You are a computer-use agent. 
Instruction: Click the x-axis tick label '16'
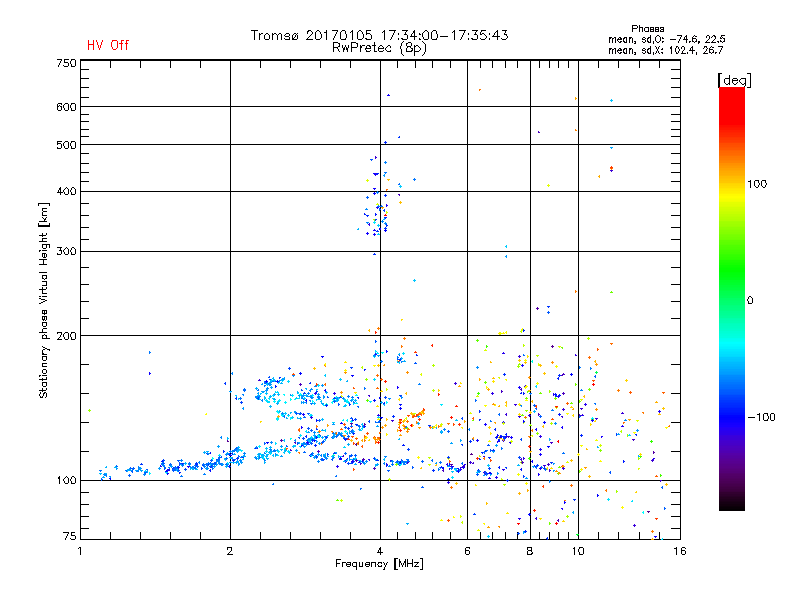(680, 551)
